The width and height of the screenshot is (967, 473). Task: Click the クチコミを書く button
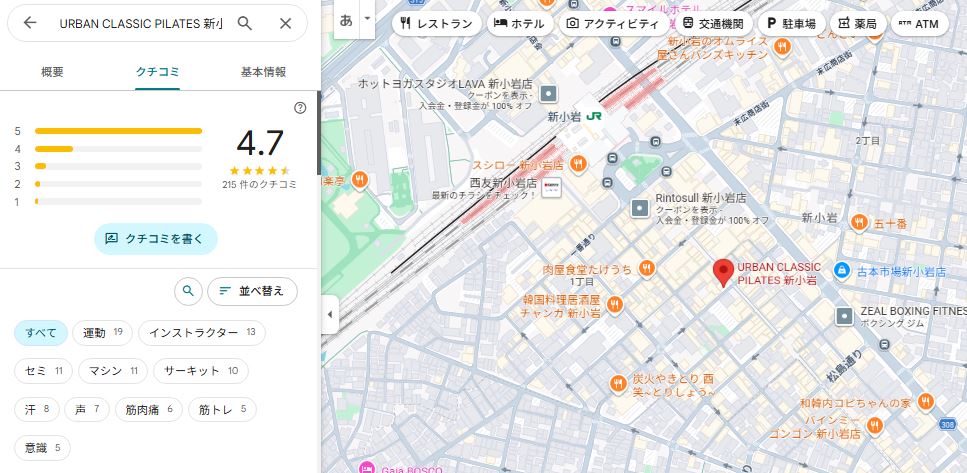pos(155,239)
